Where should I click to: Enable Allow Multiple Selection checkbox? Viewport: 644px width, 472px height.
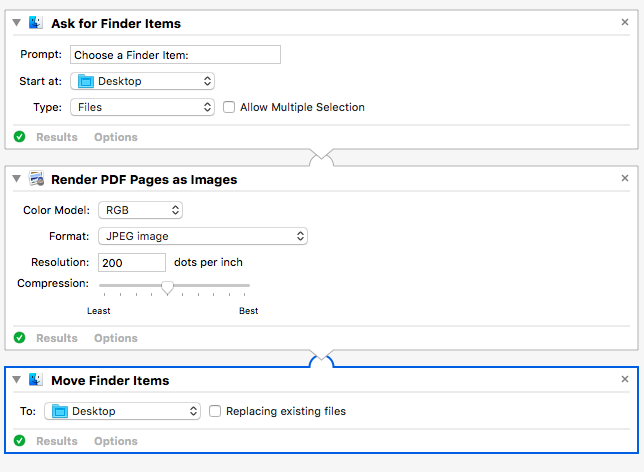(229, 107)
